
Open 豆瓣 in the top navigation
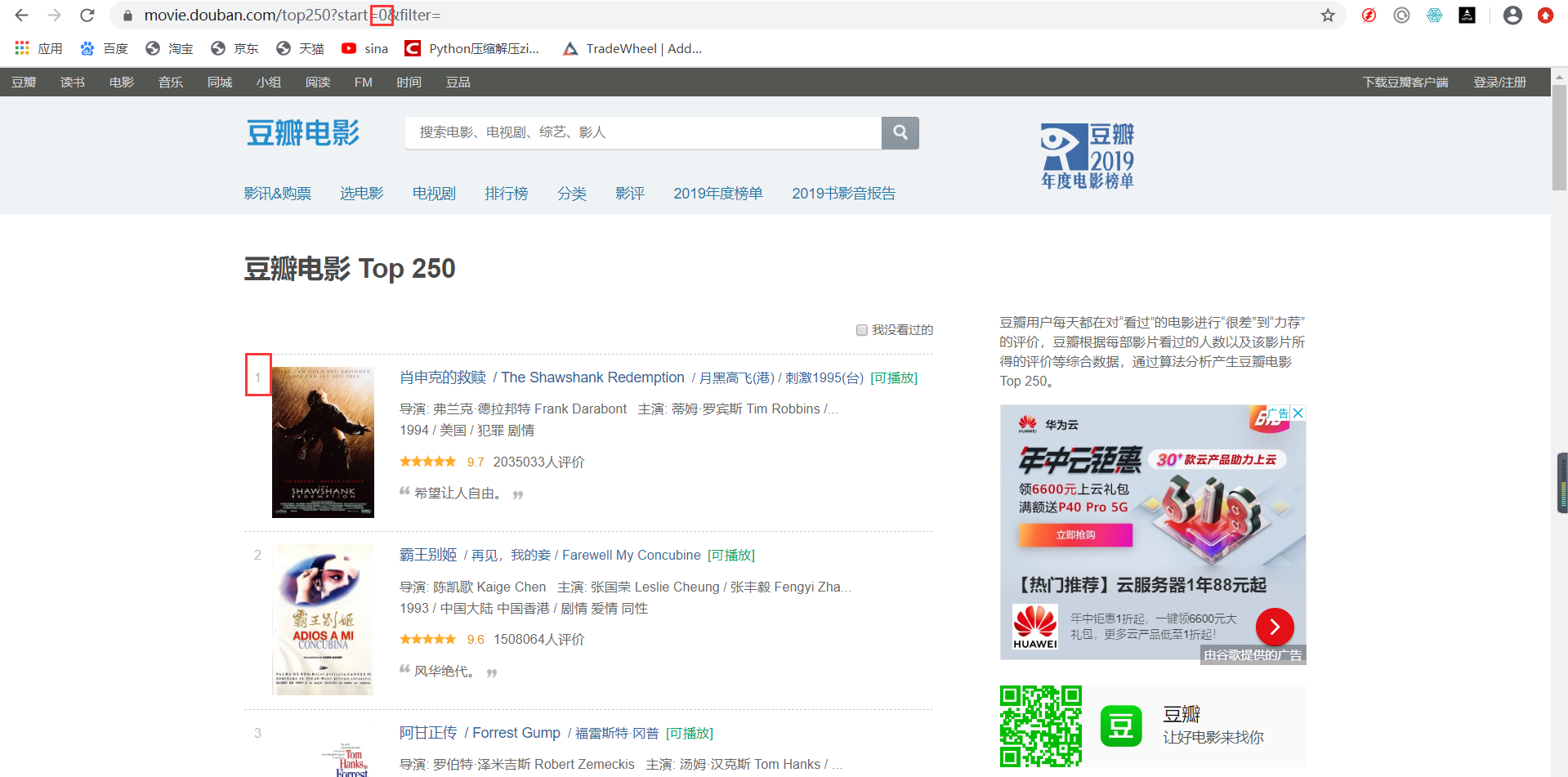(x=24, y=82)
